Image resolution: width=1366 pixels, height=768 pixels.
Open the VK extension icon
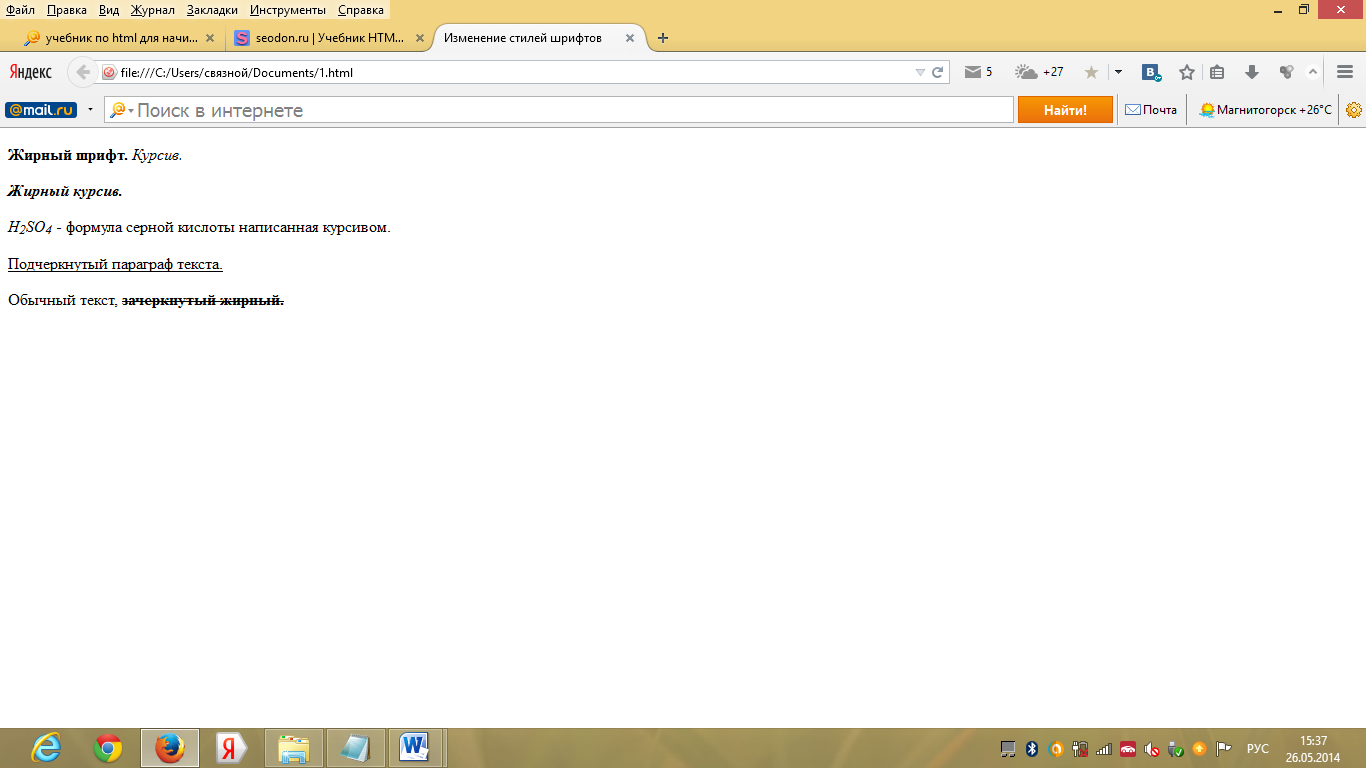1152,72
